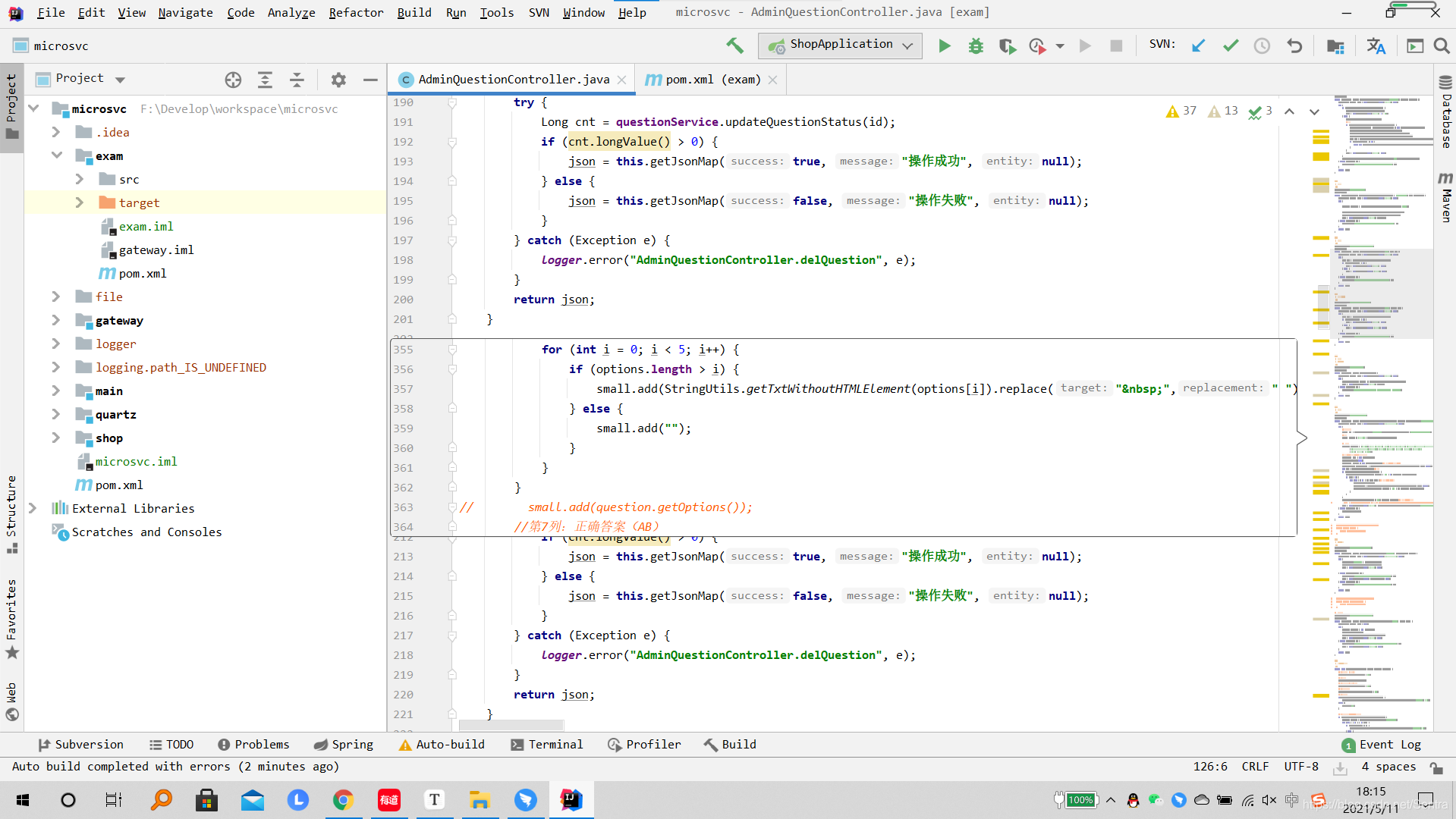Open the Analyze menu
This screenshot has width=1456, height=819.
point(291,12)
